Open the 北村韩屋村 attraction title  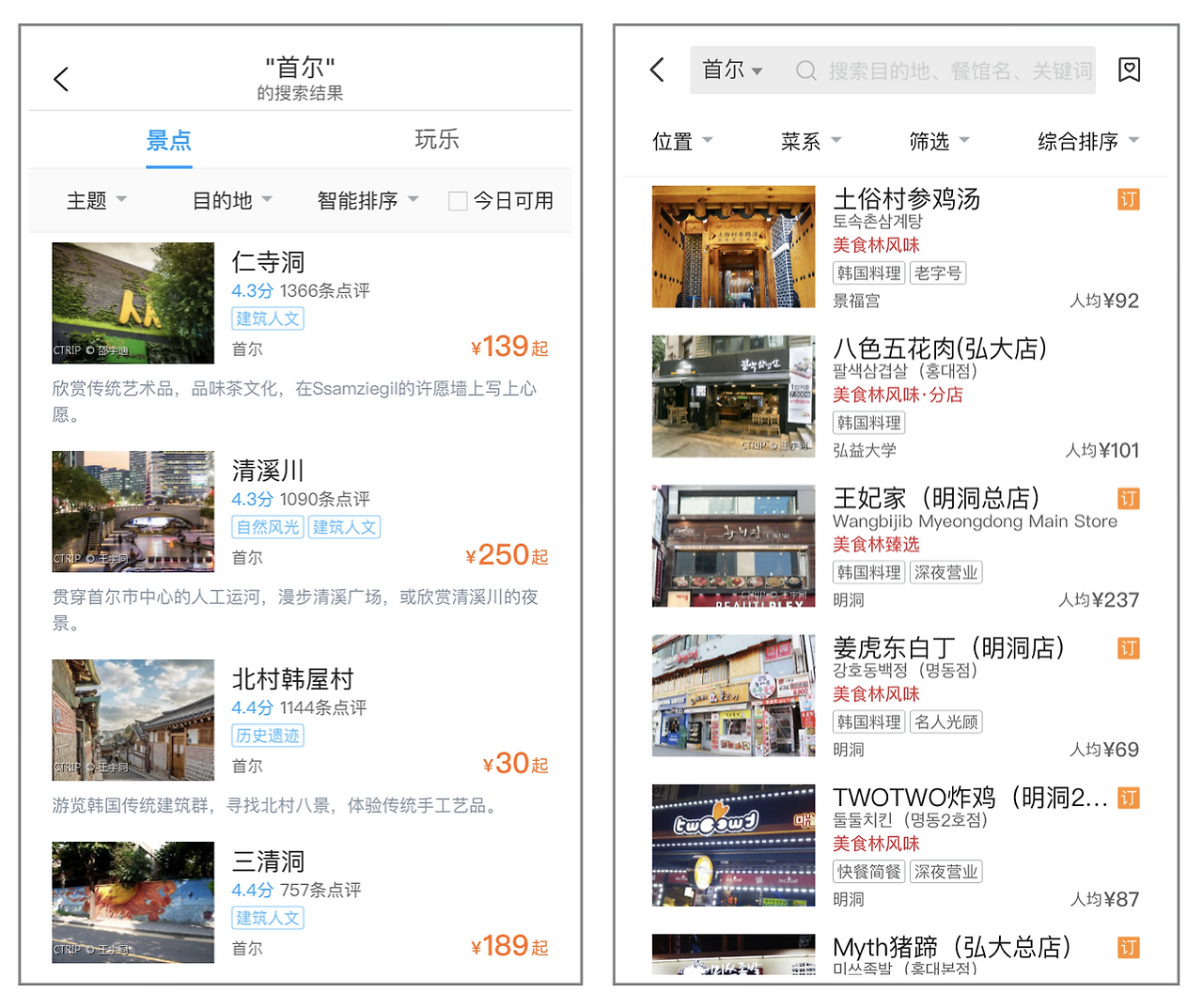click(293, 679)
